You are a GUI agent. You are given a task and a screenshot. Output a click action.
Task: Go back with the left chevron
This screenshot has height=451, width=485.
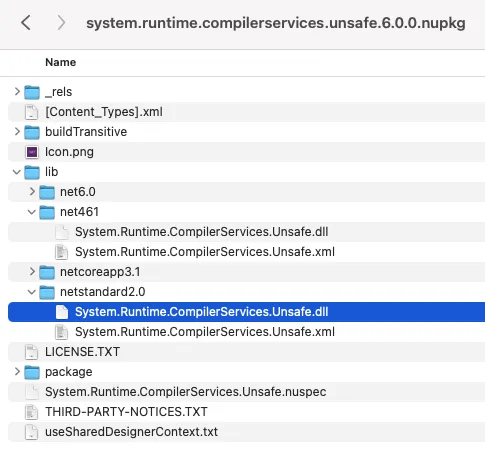click(26, 23)
